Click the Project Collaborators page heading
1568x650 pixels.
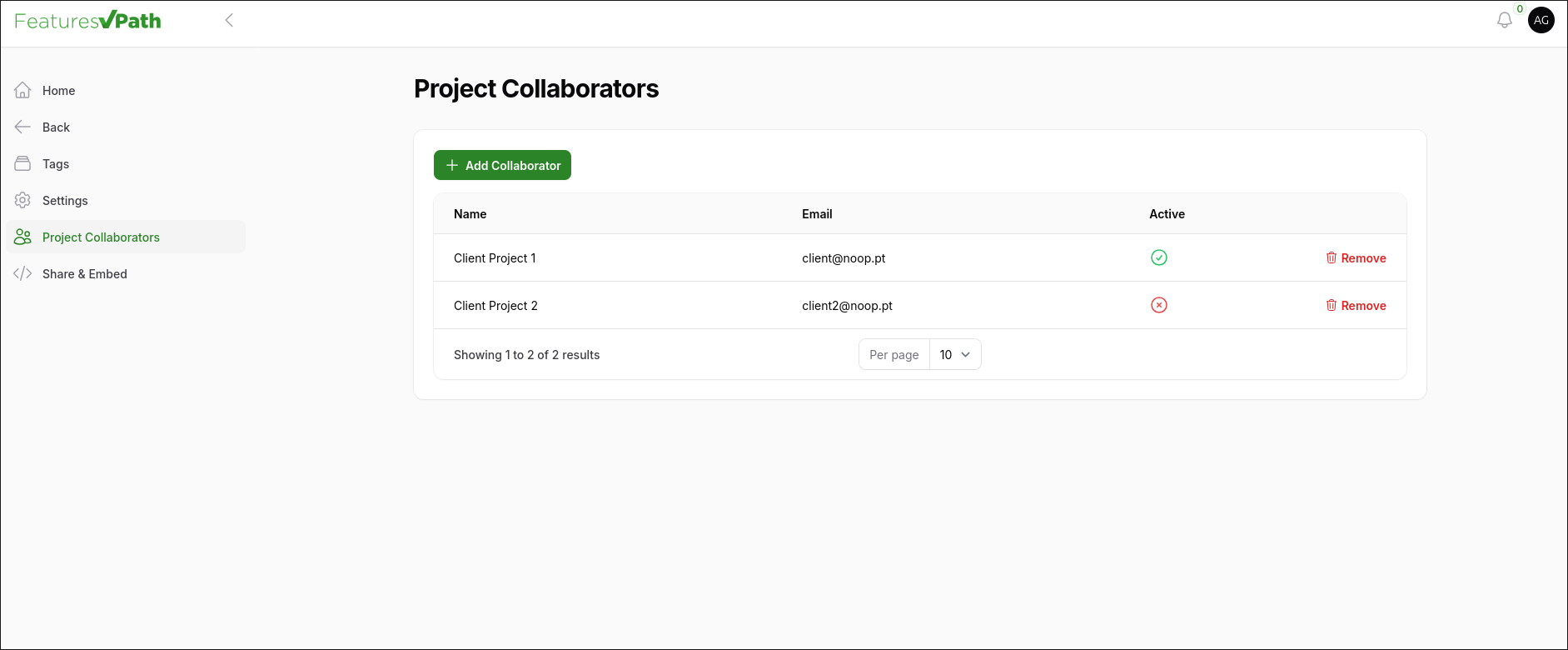tap(536, 88)
